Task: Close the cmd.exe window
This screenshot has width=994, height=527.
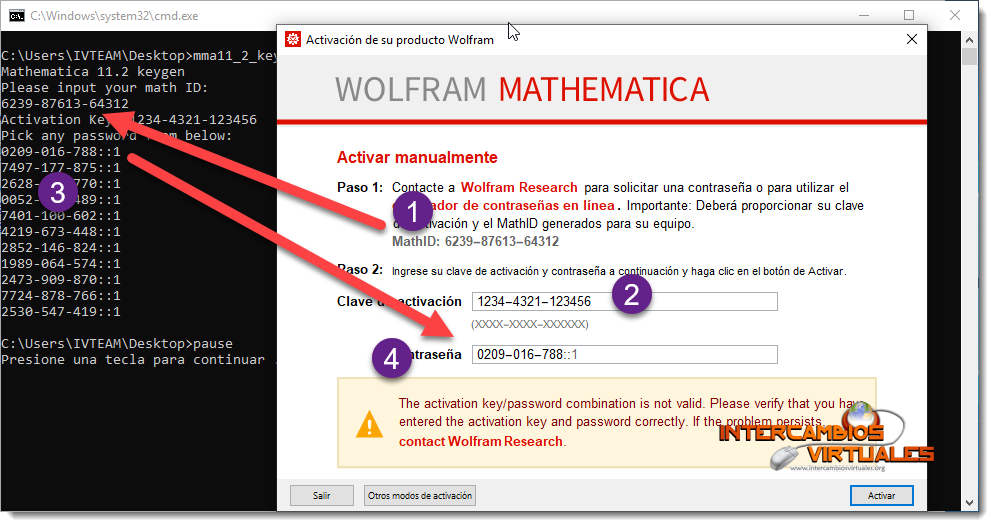Action: pyautogui.click(x=955, y=15)
